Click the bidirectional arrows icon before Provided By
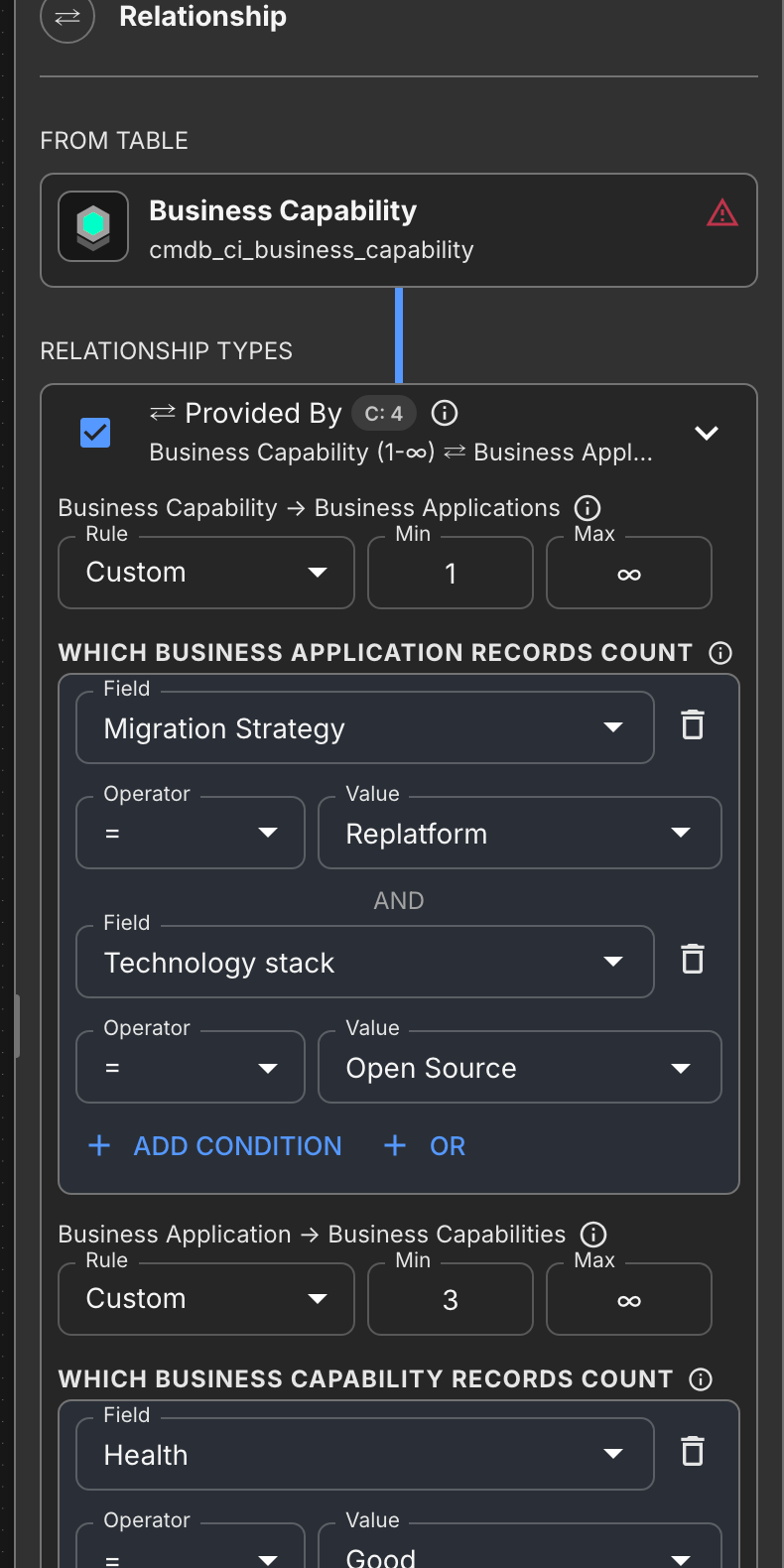The image size is (784, 1568). (163, 412)
